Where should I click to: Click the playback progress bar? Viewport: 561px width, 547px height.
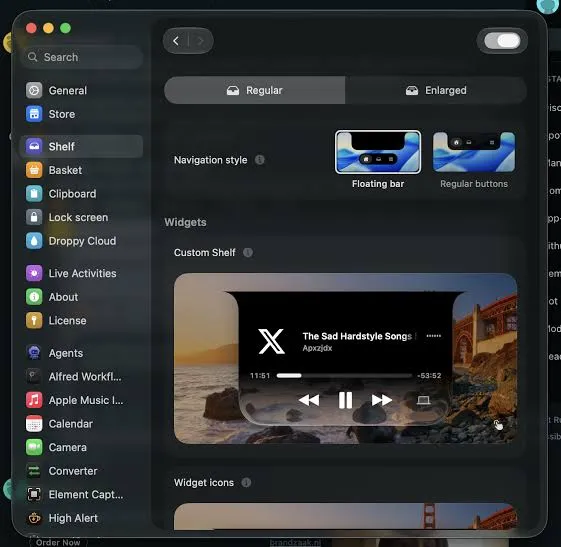344,376
